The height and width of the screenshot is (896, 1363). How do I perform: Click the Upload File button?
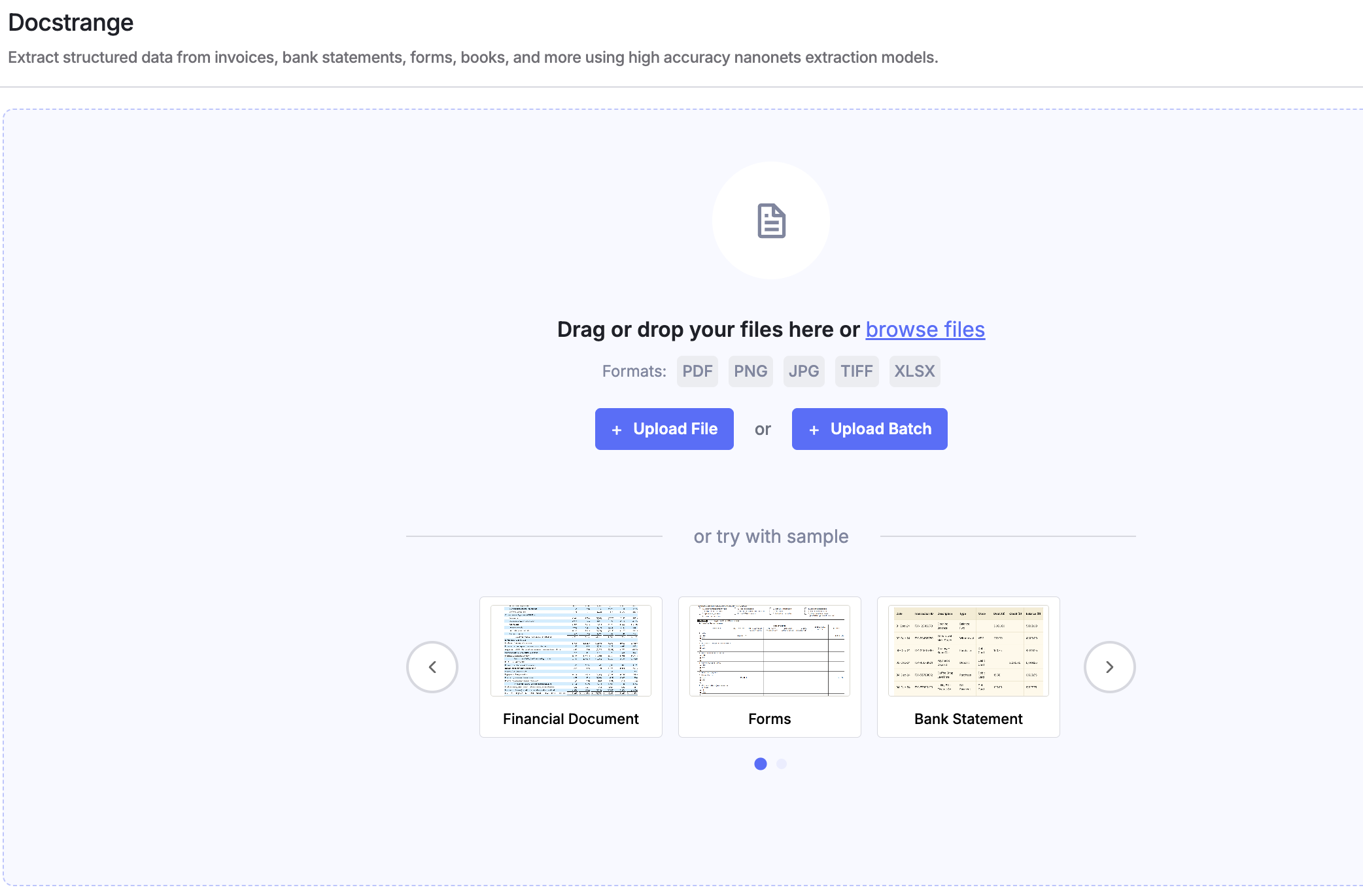coord(664,429)
